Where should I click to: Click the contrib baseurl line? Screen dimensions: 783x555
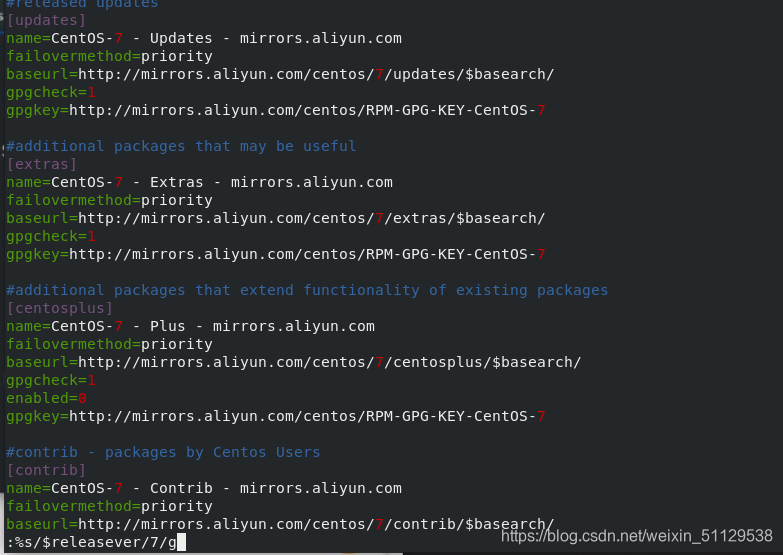point(280,524)
